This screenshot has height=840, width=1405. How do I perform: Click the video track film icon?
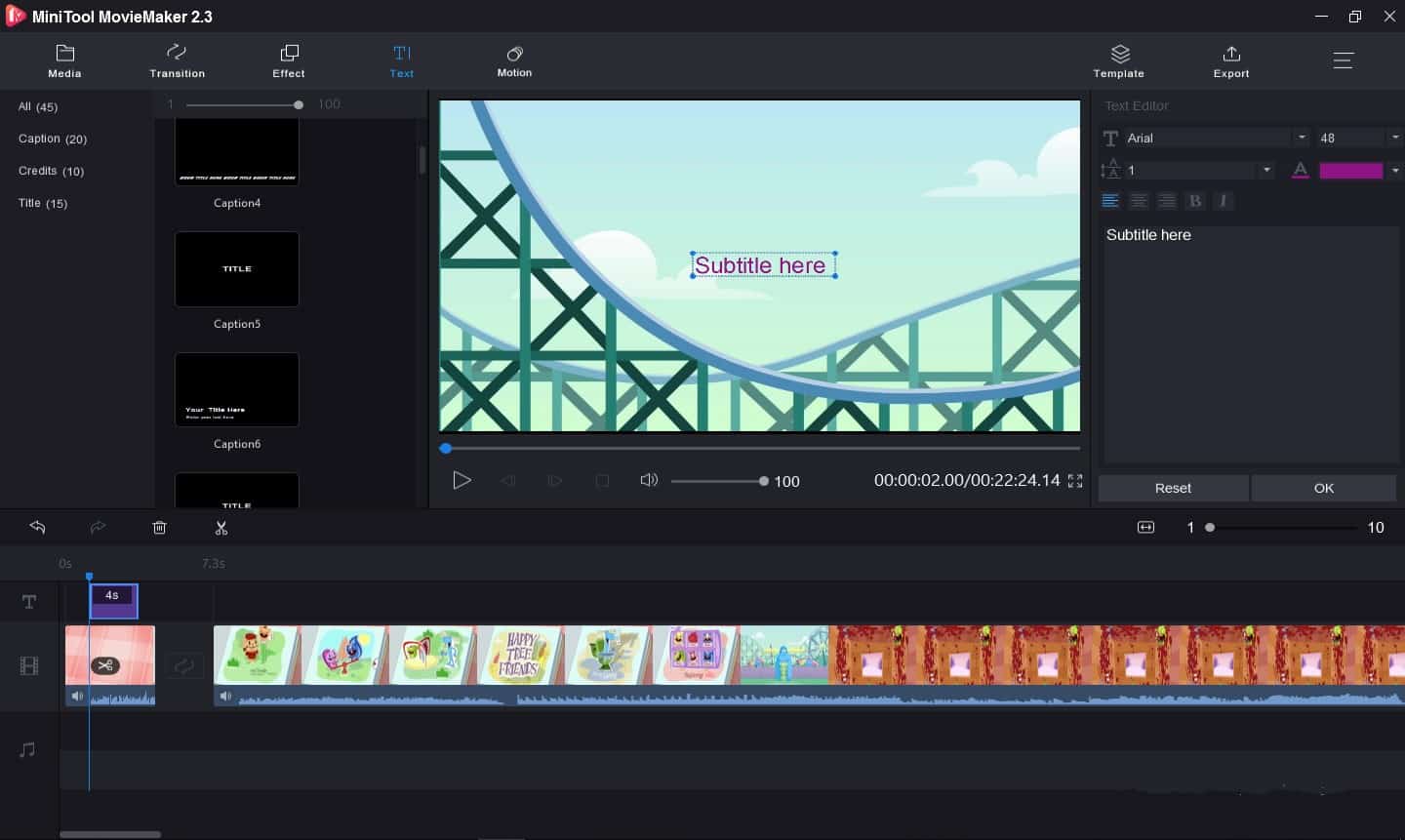(x=29, y=666)
